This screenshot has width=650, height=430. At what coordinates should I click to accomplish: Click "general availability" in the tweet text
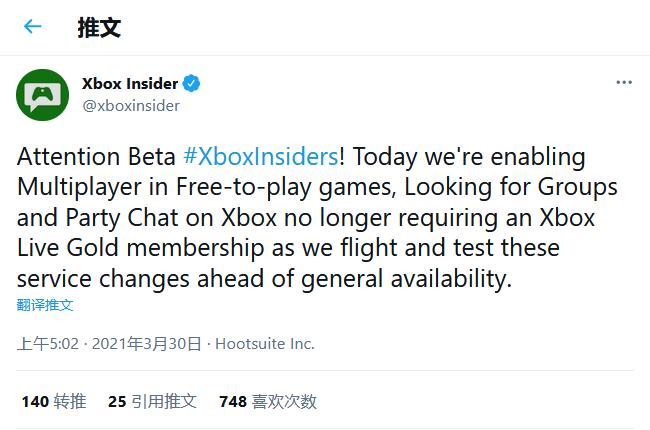400,278
